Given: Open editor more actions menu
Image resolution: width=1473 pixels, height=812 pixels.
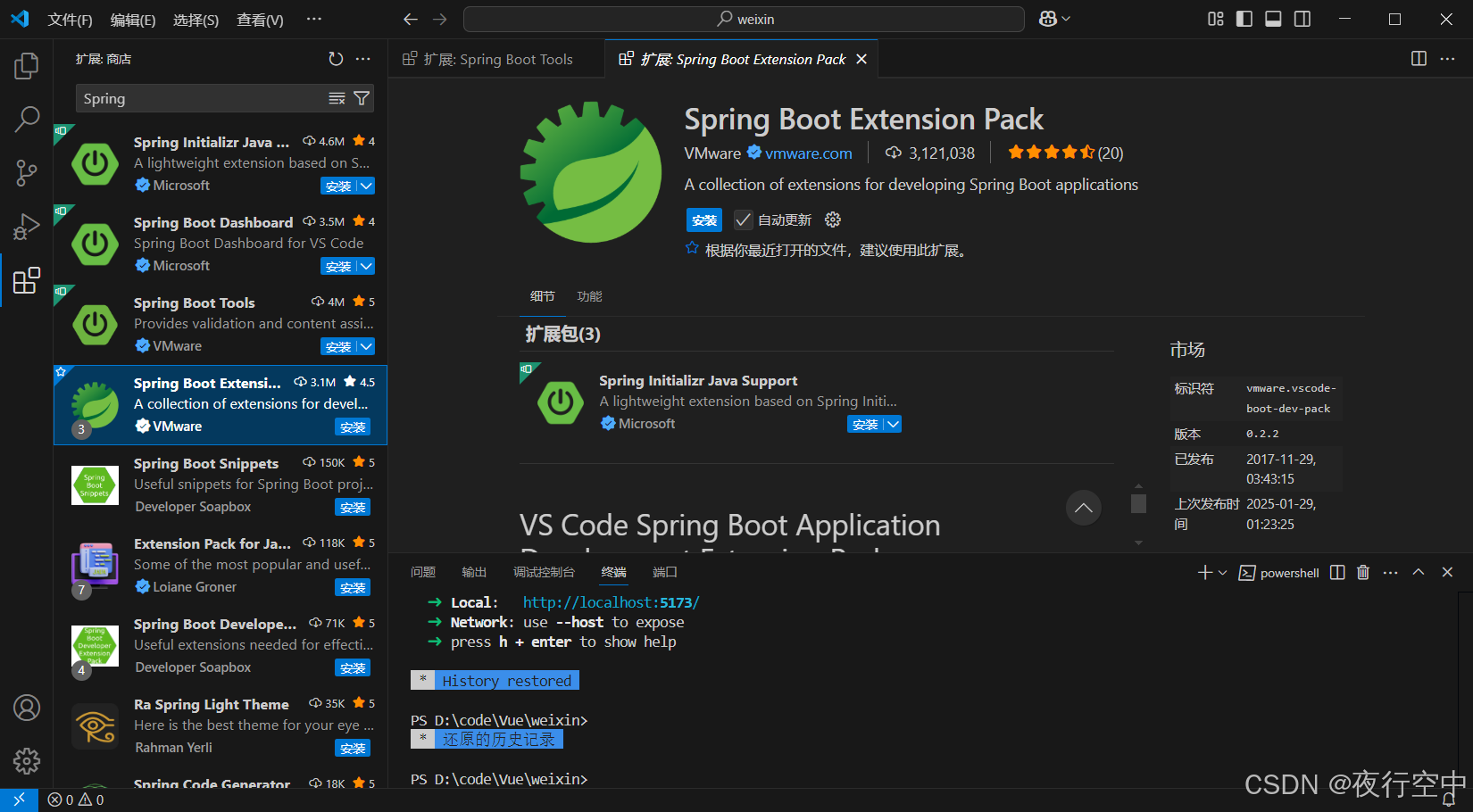Looking at the screenshot, I should pyautogui.click(x=1447, y=59).
